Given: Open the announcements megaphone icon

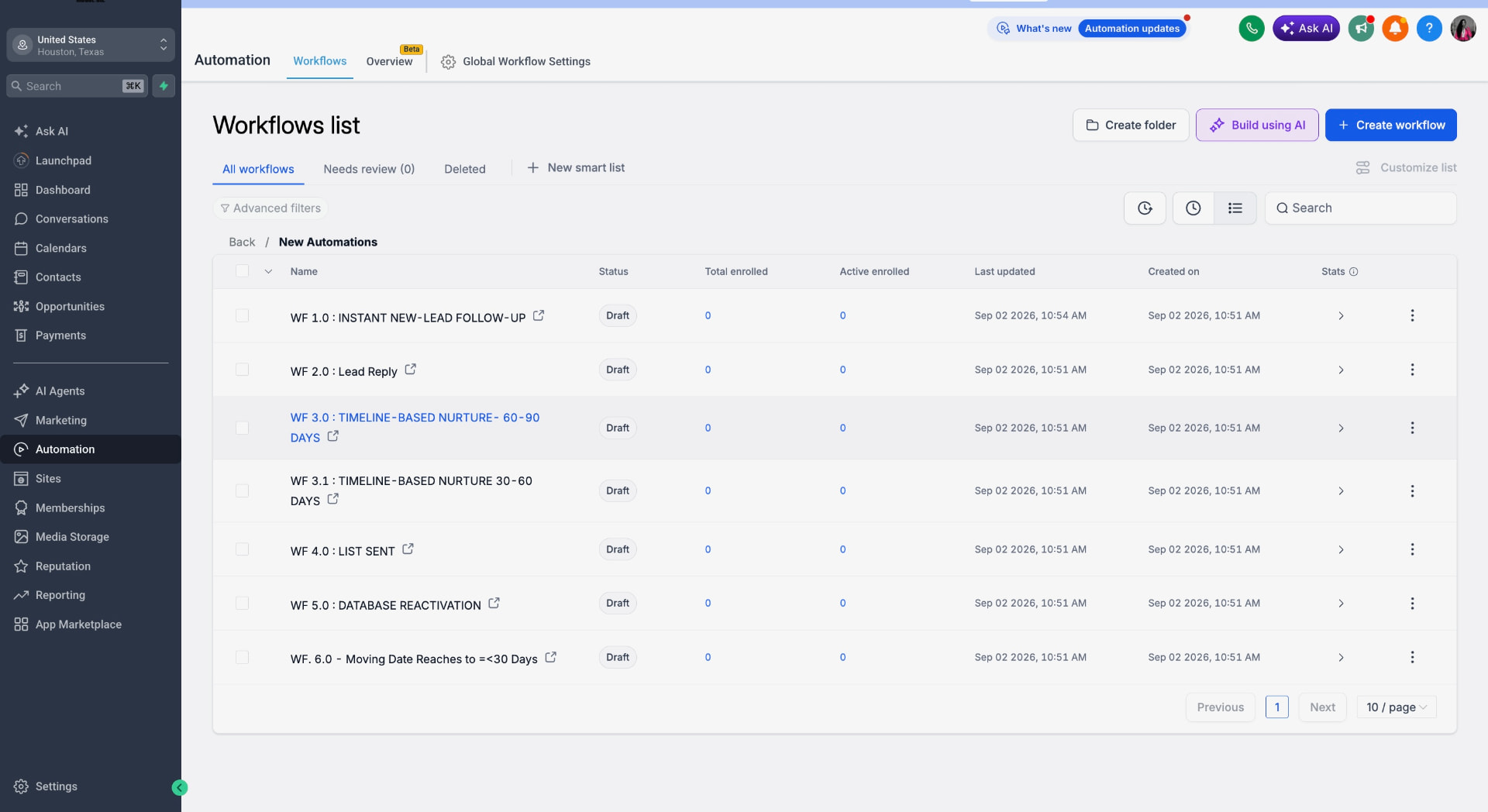Looking at the screenshot, I should (x=1361, y=29).
